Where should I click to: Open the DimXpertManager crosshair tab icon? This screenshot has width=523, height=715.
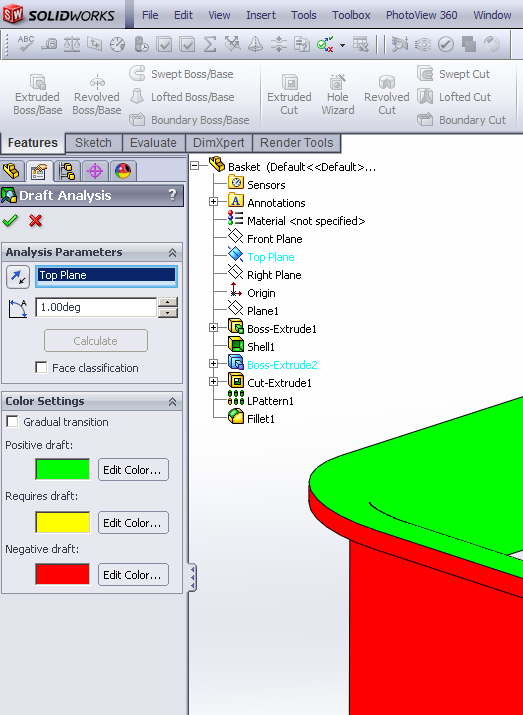95,171
